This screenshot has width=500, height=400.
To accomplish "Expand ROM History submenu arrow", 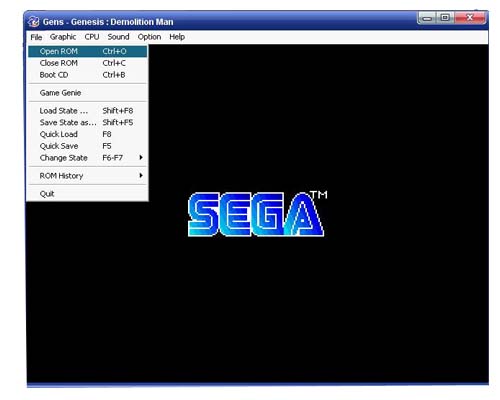I will click(141, 175).
